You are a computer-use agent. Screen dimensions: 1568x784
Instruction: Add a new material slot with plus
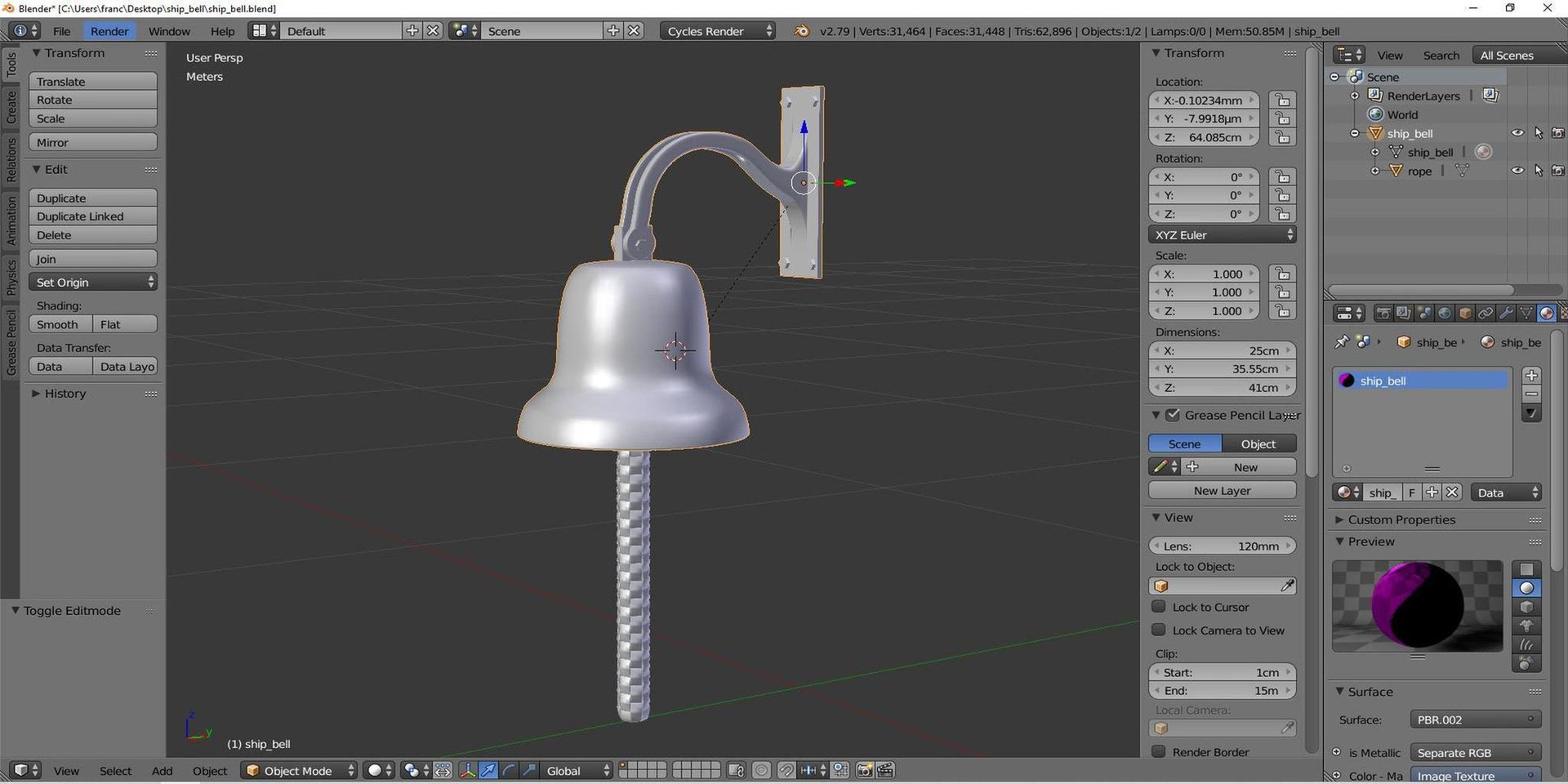point(1532,376)
